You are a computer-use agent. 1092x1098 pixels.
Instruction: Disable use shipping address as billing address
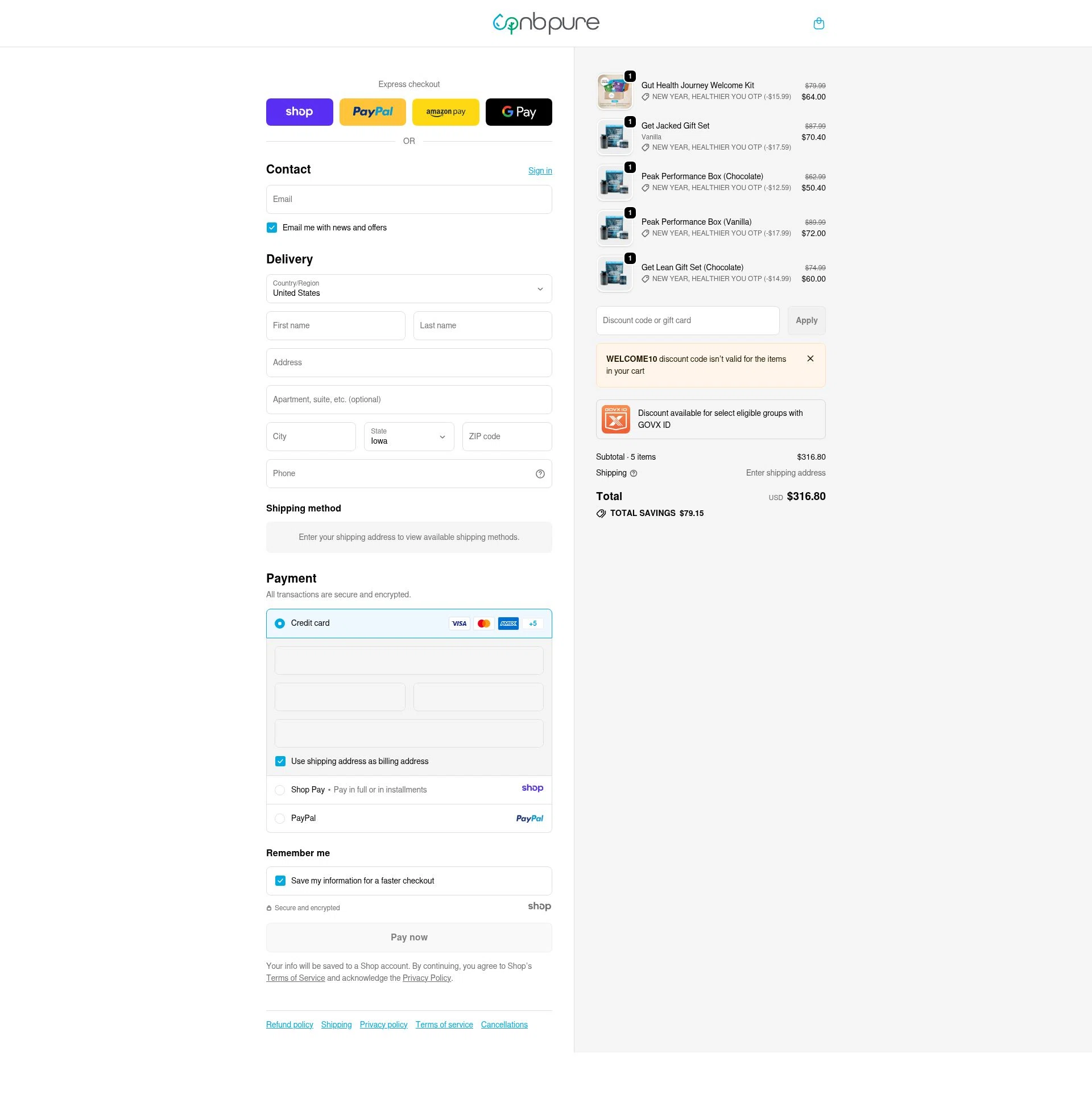point(280,761)
